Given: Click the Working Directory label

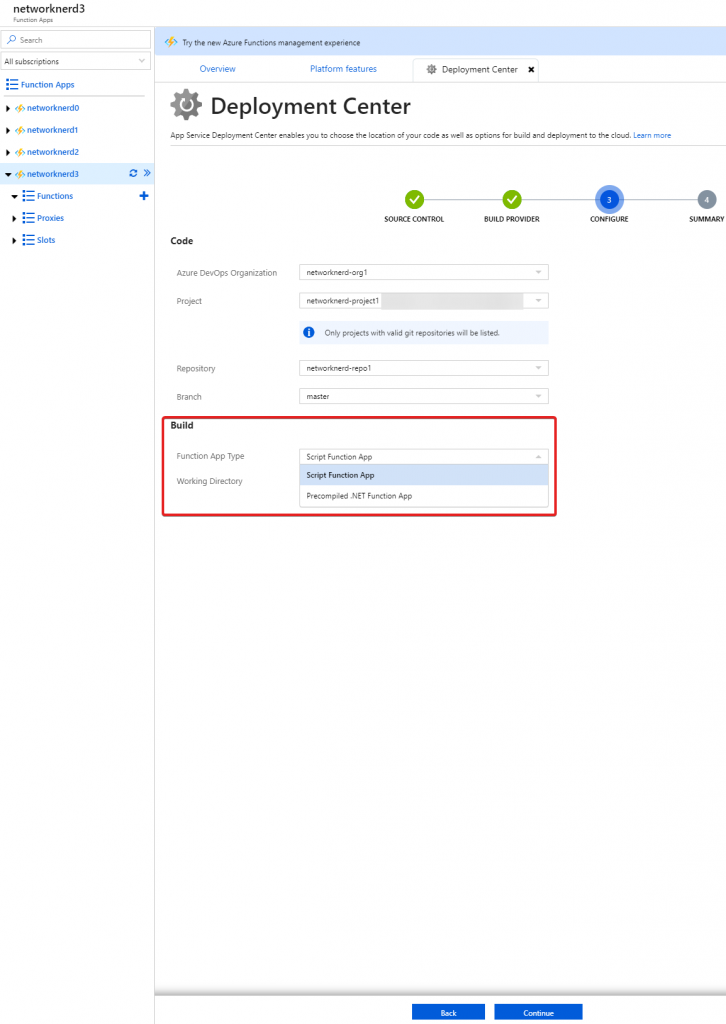Looking at the screenshot, I should [209, 481].
